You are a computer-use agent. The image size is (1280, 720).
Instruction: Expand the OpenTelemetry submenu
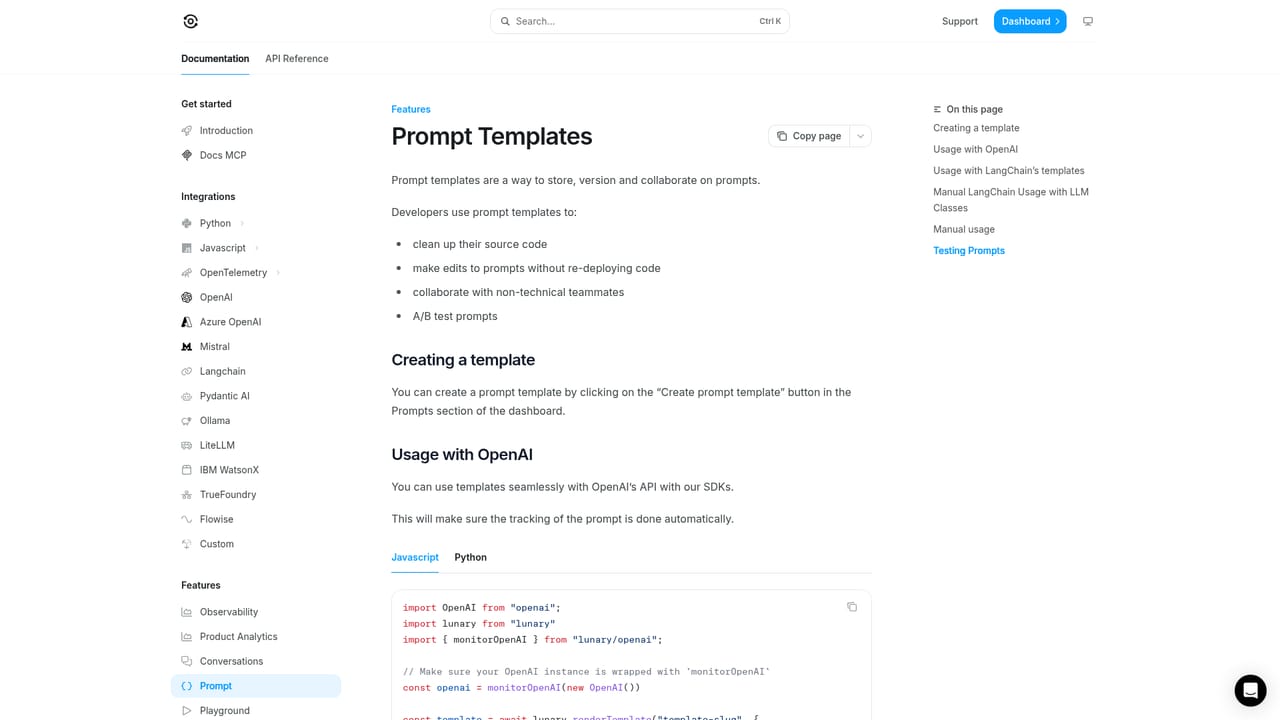coord(278,273)
